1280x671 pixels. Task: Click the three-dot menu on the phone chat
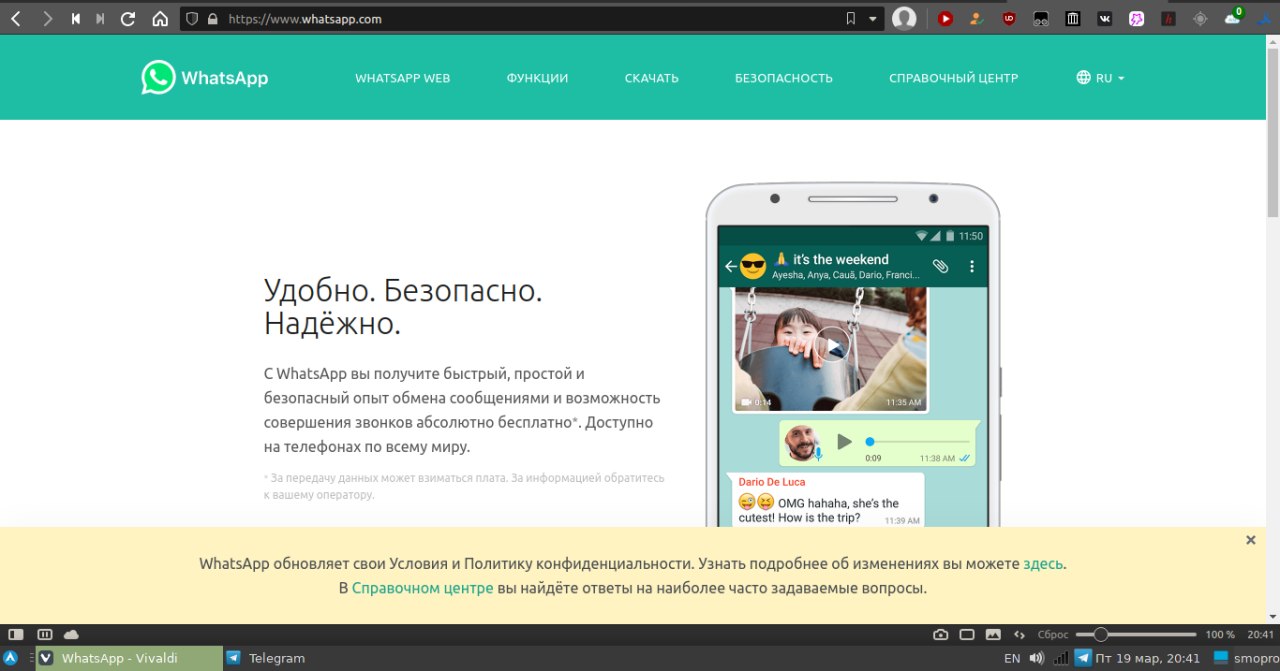(x=972, y=266)
